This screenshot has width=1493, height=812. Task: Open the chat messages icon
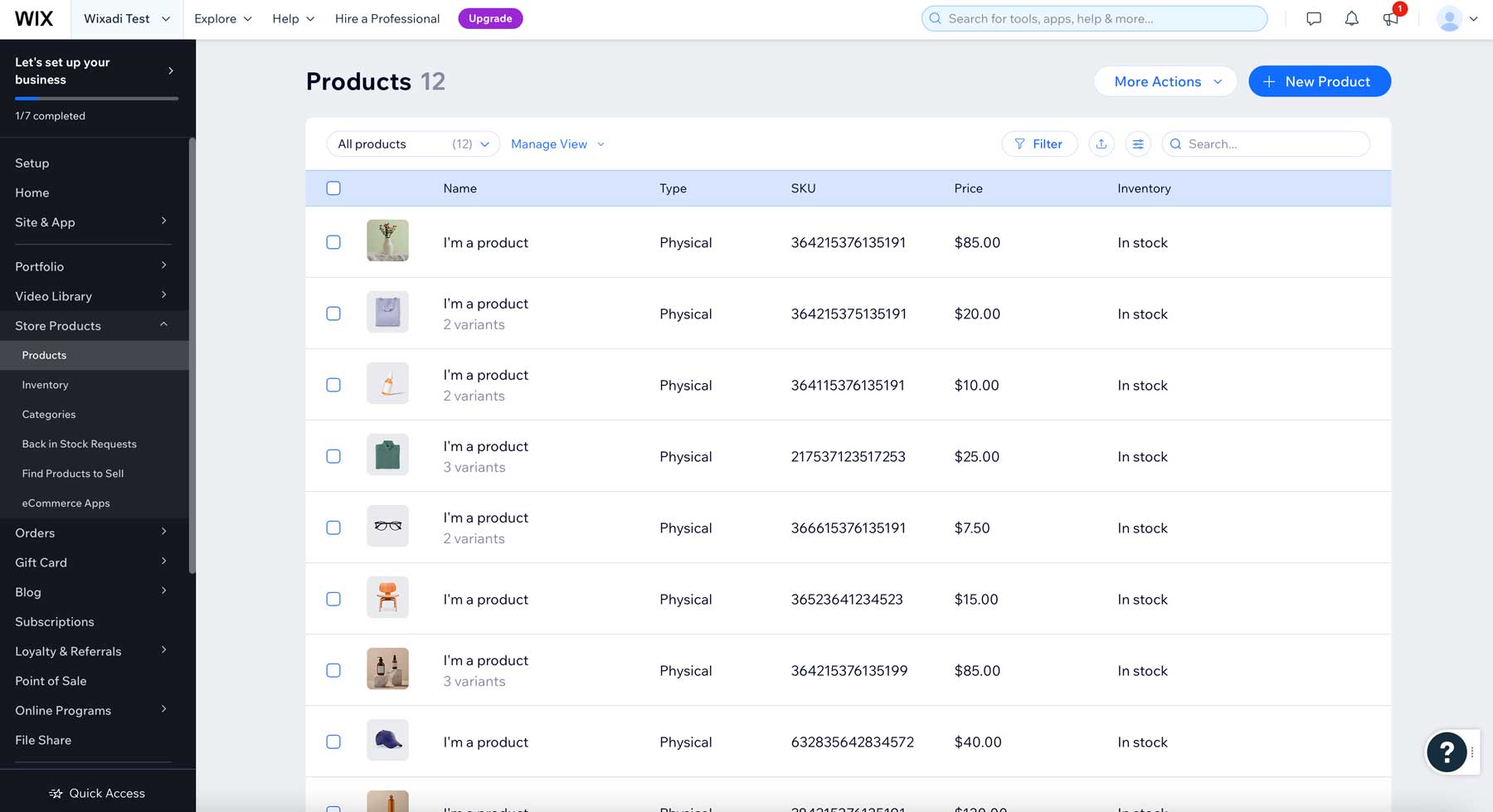tap(1313, 17)
